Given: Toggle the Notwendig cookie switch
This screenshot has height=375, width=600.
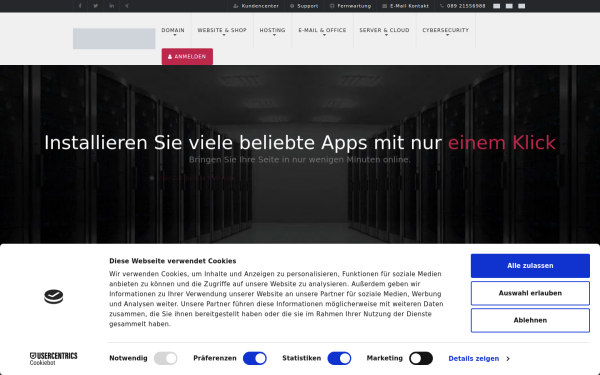Looking at the screenshot, I should coord(166,359).
